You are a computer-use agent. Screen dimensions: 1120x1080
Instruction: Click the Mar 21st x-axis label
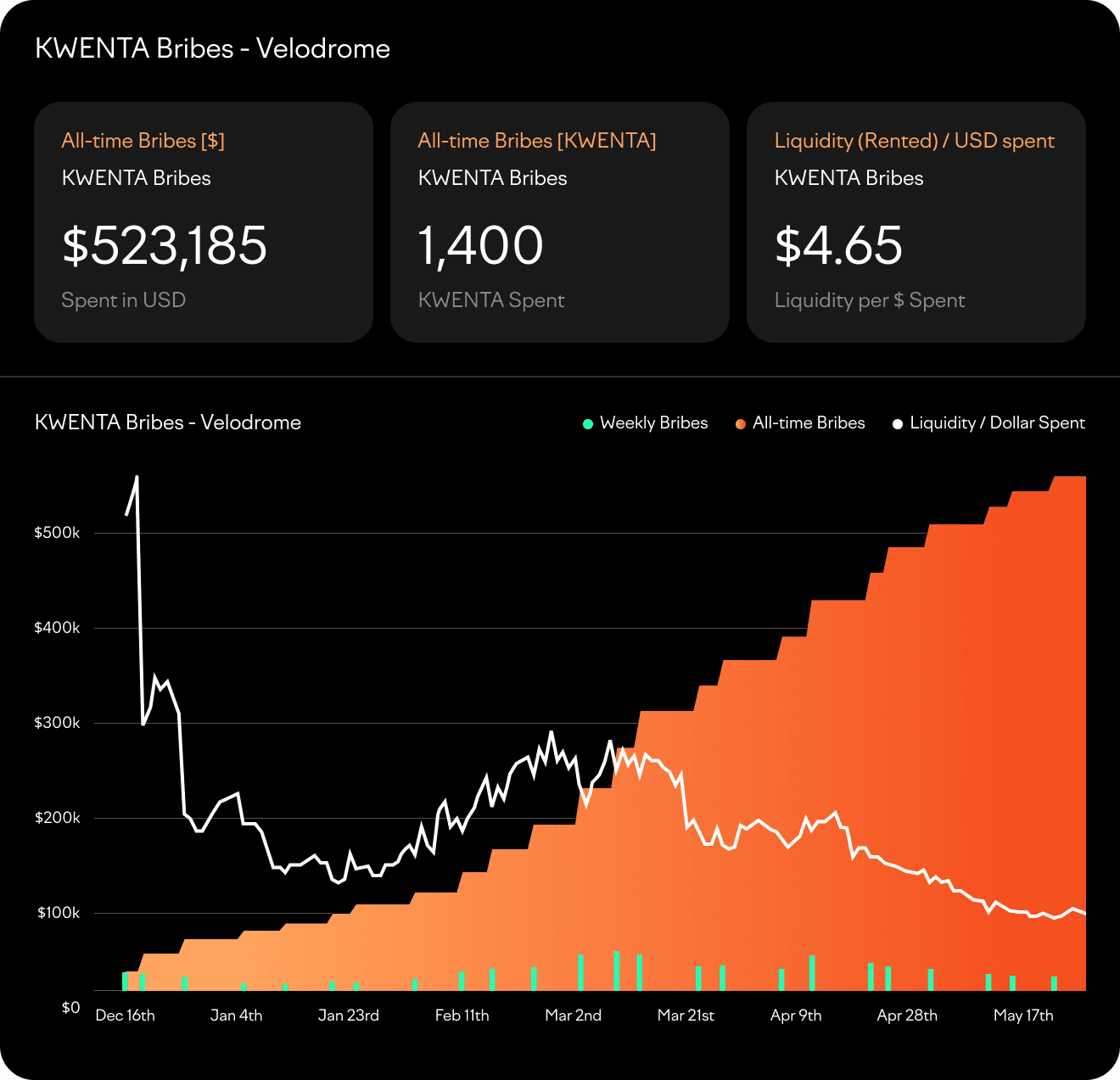(686, 1016)
